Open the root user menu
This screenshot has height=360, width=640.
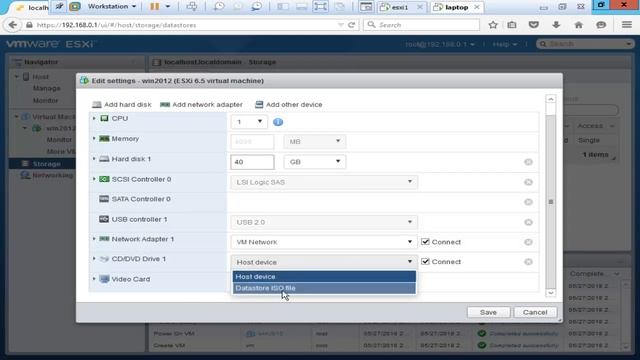coord(440,44)
